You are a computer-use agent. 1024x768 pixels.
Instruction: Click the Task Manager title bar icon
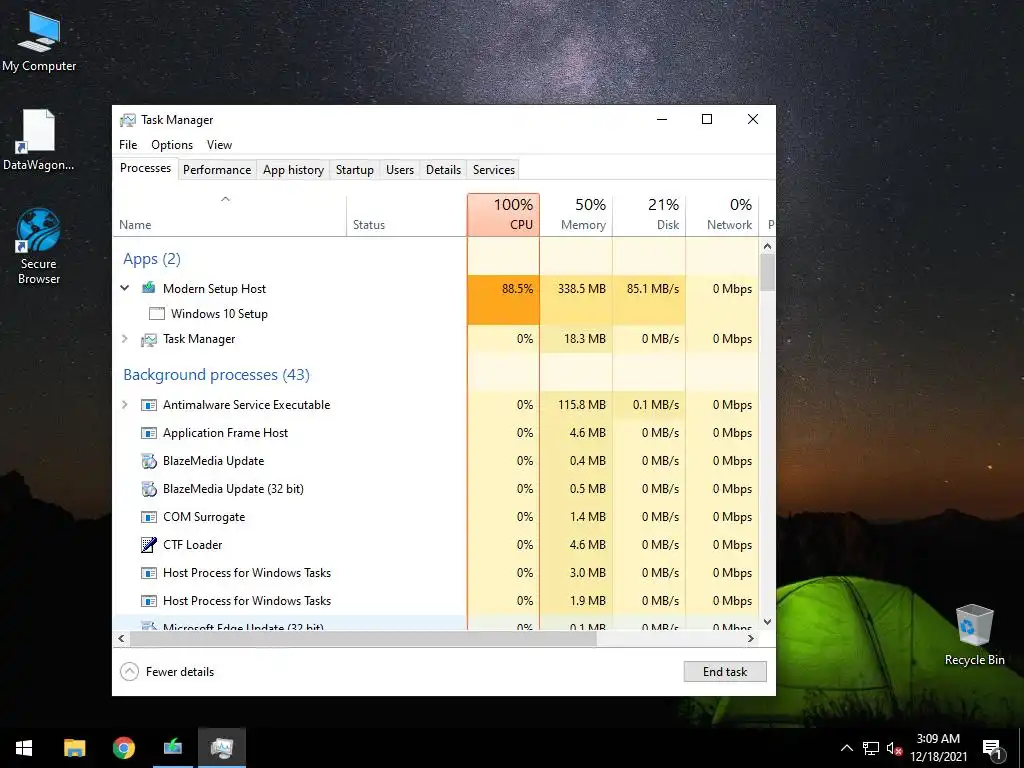127,120
